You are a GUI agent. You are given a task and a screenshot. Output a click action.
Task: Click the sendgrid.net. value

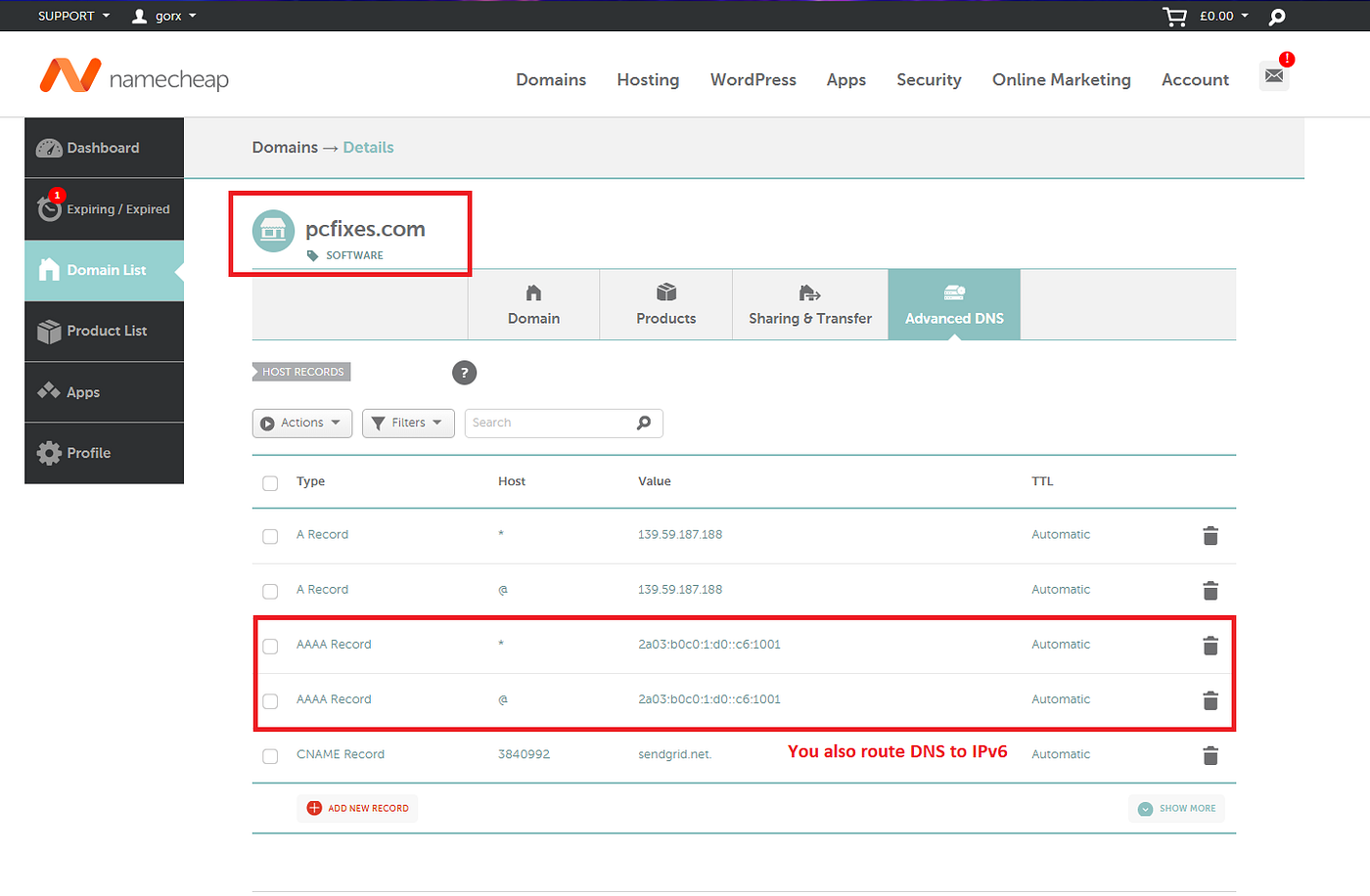pos(675,754)
